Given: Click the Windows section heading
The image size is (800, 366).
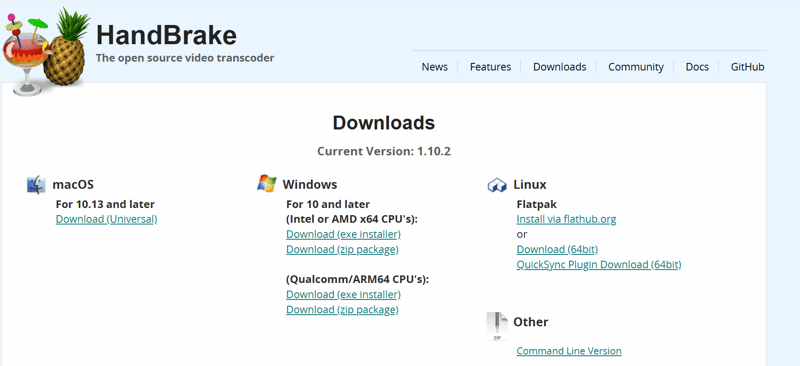Looking at the screenshot, I should point(310,184).
